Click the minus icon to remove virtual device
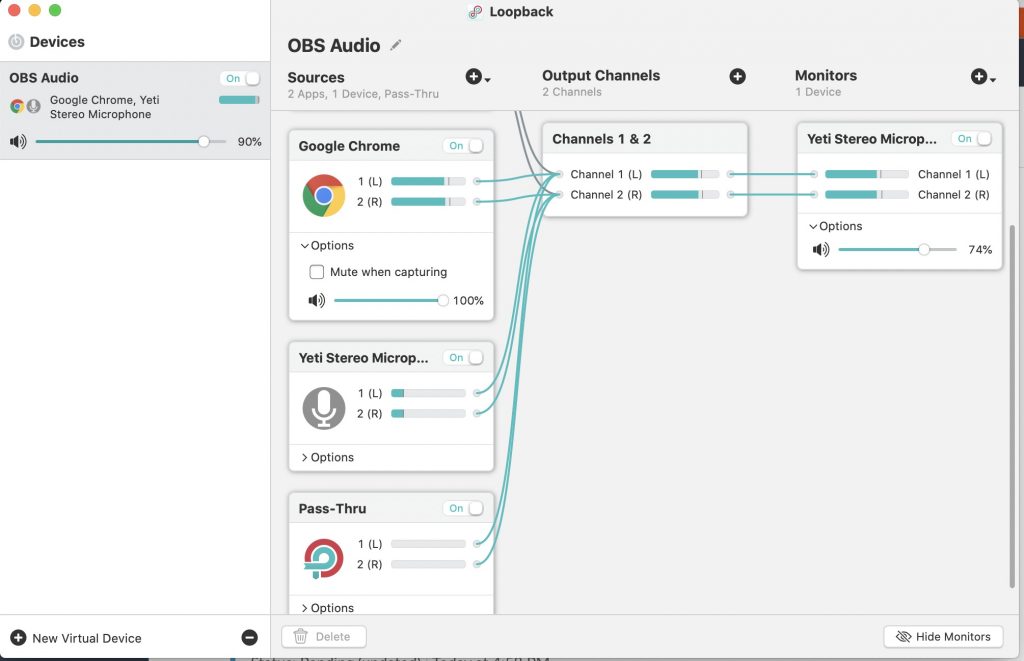Viewport: 1024px width, 661px height. click(x=249, y=637)
